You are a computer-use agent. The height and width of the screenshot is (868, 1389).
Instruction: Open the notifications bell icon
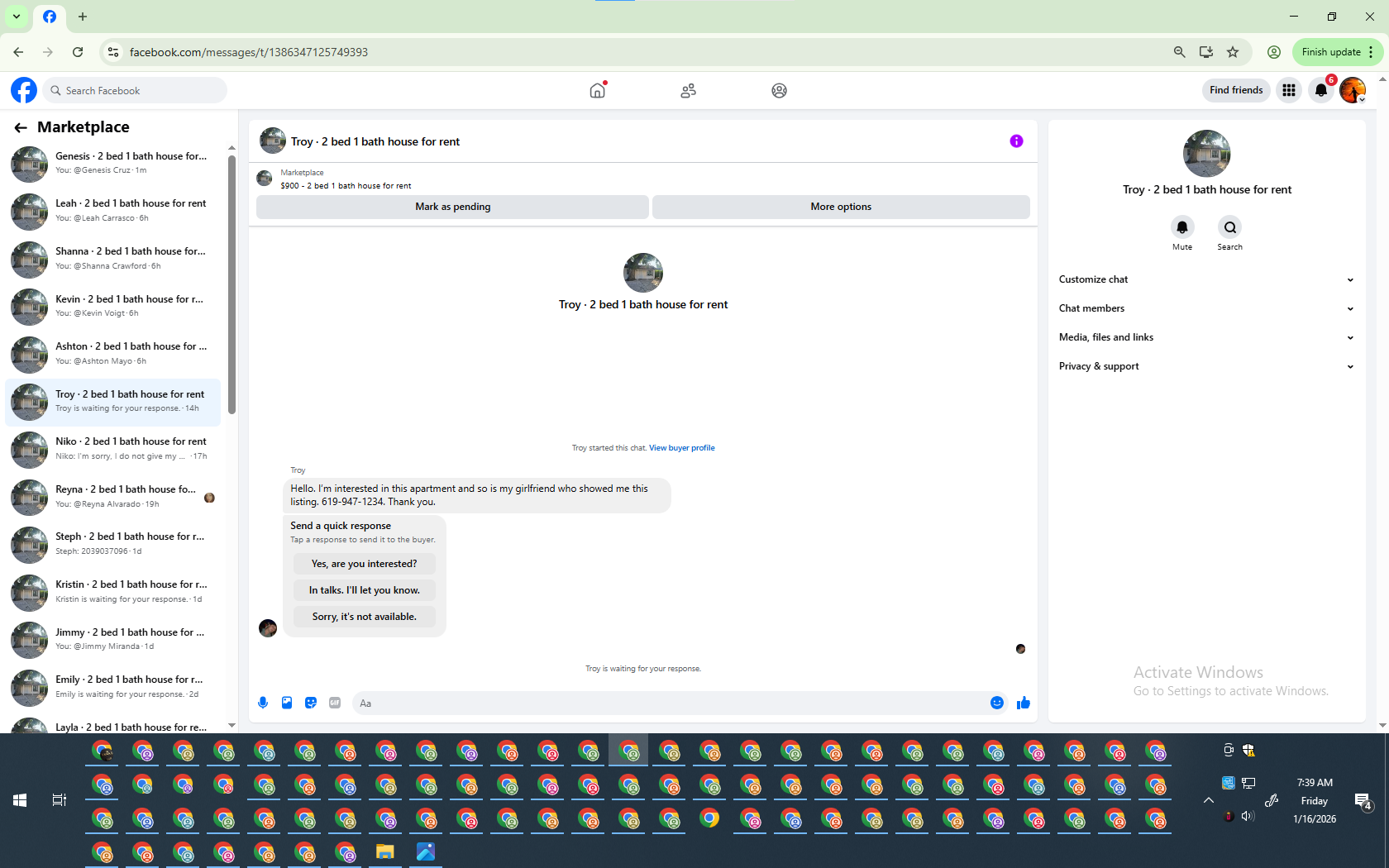1321,90
